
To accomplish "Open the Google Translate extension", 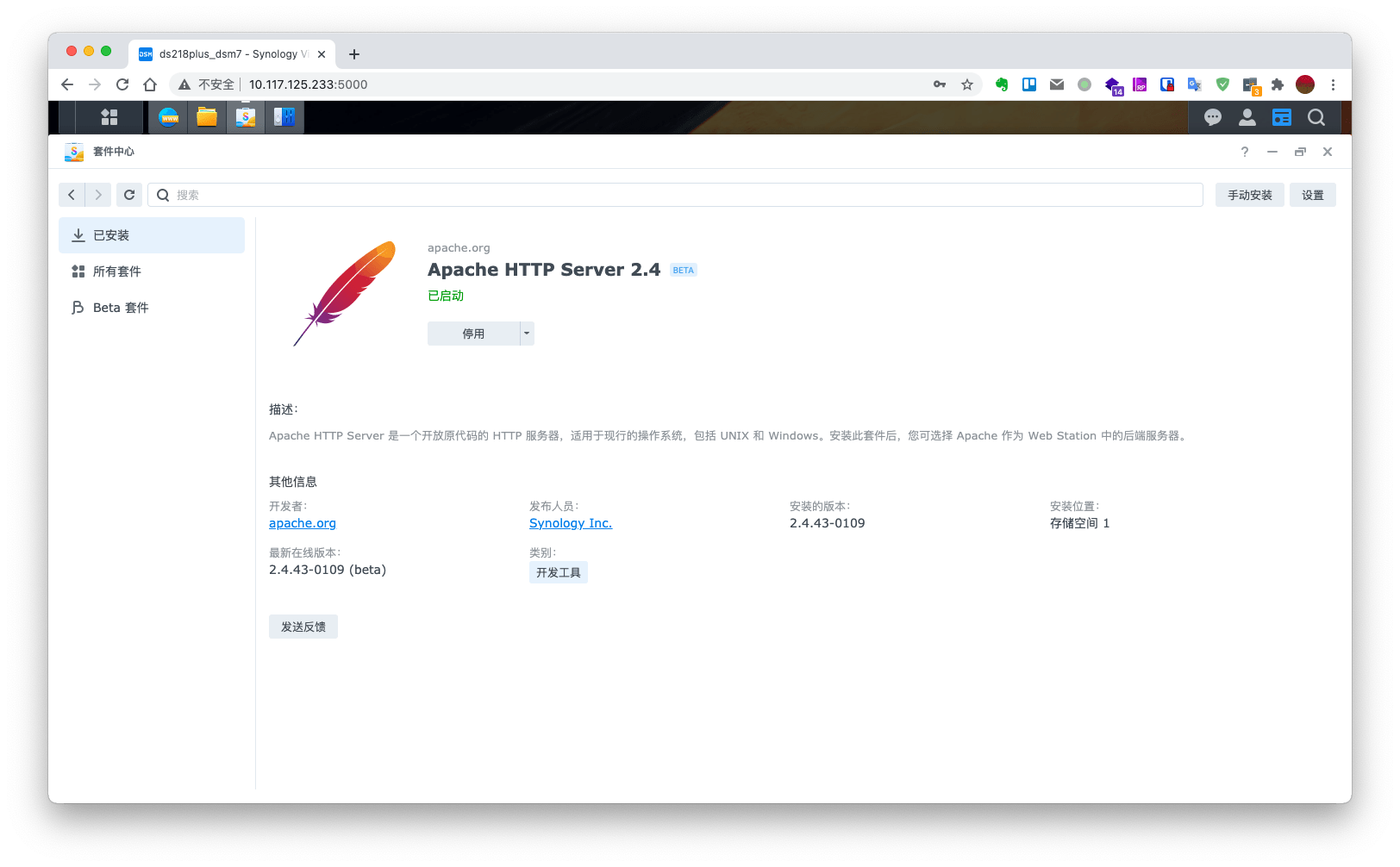I will [x=1195, y=84].
